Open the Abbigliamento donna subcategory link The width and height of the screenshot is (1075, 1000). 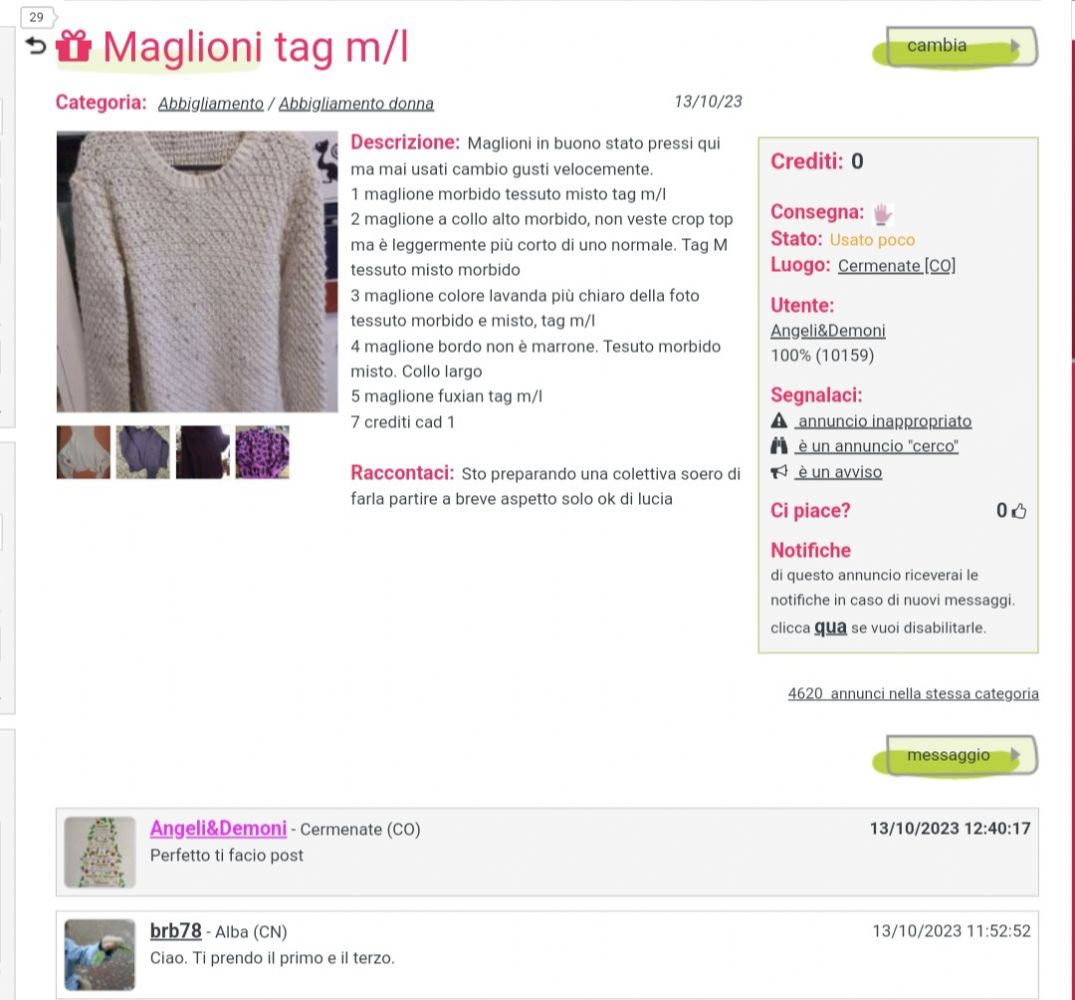pyautogui.click(x=356, y=103)
